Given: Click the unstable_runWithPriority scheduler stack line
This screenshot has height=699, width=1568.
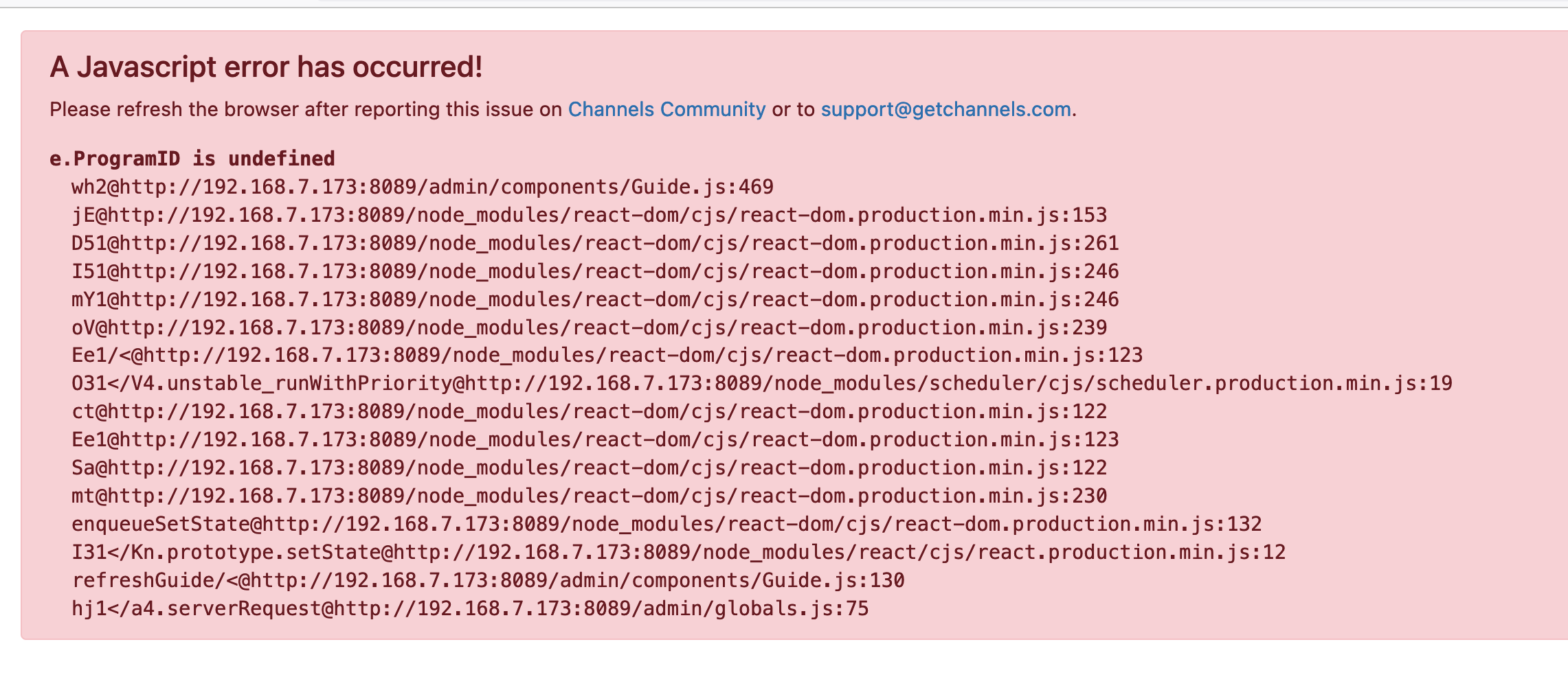Looking at the screenshot, I should pyautogui.click(x=761, y=383).
